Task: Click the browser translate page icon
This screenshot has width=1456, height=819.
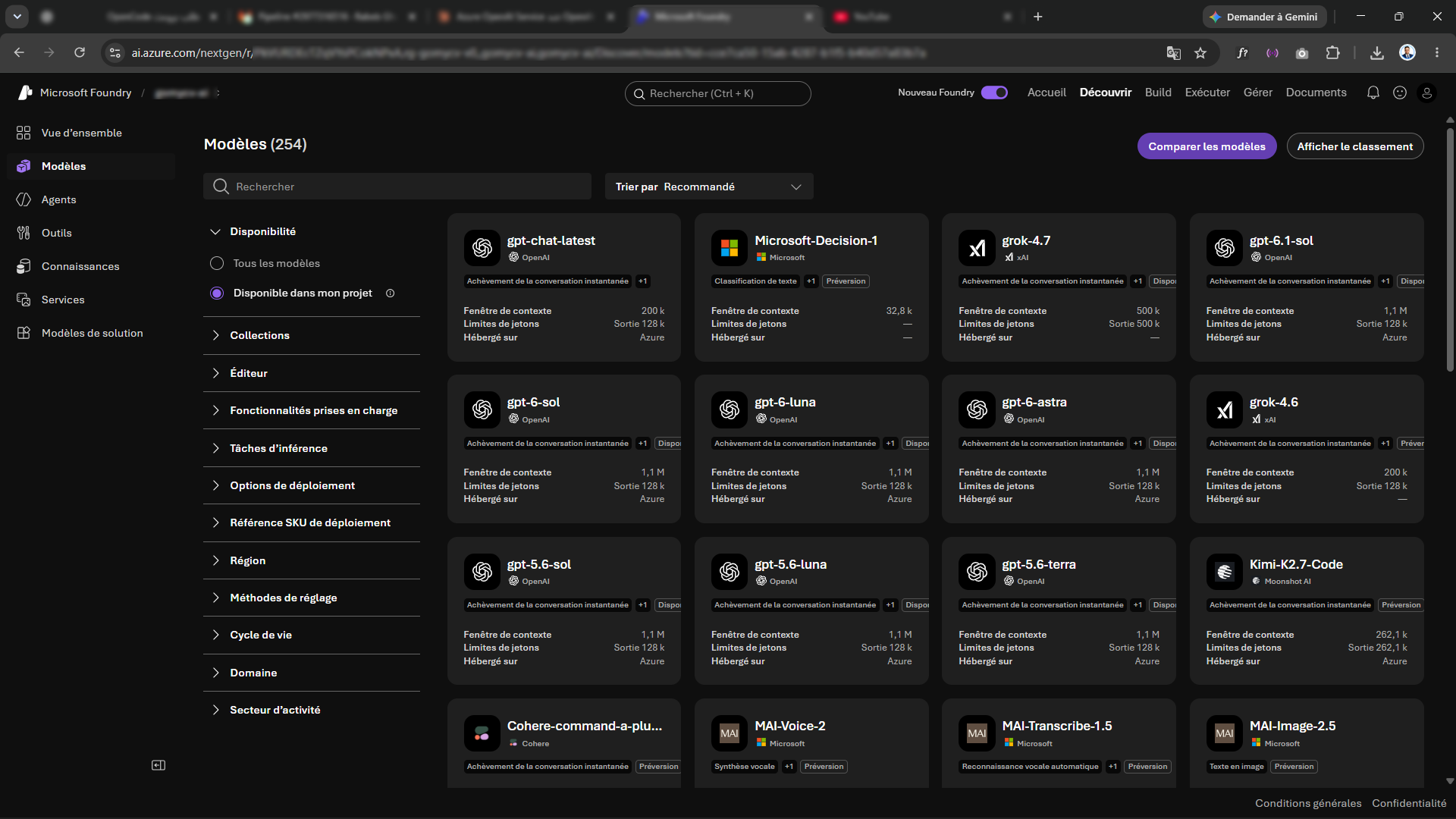Action: [1173, 53]
